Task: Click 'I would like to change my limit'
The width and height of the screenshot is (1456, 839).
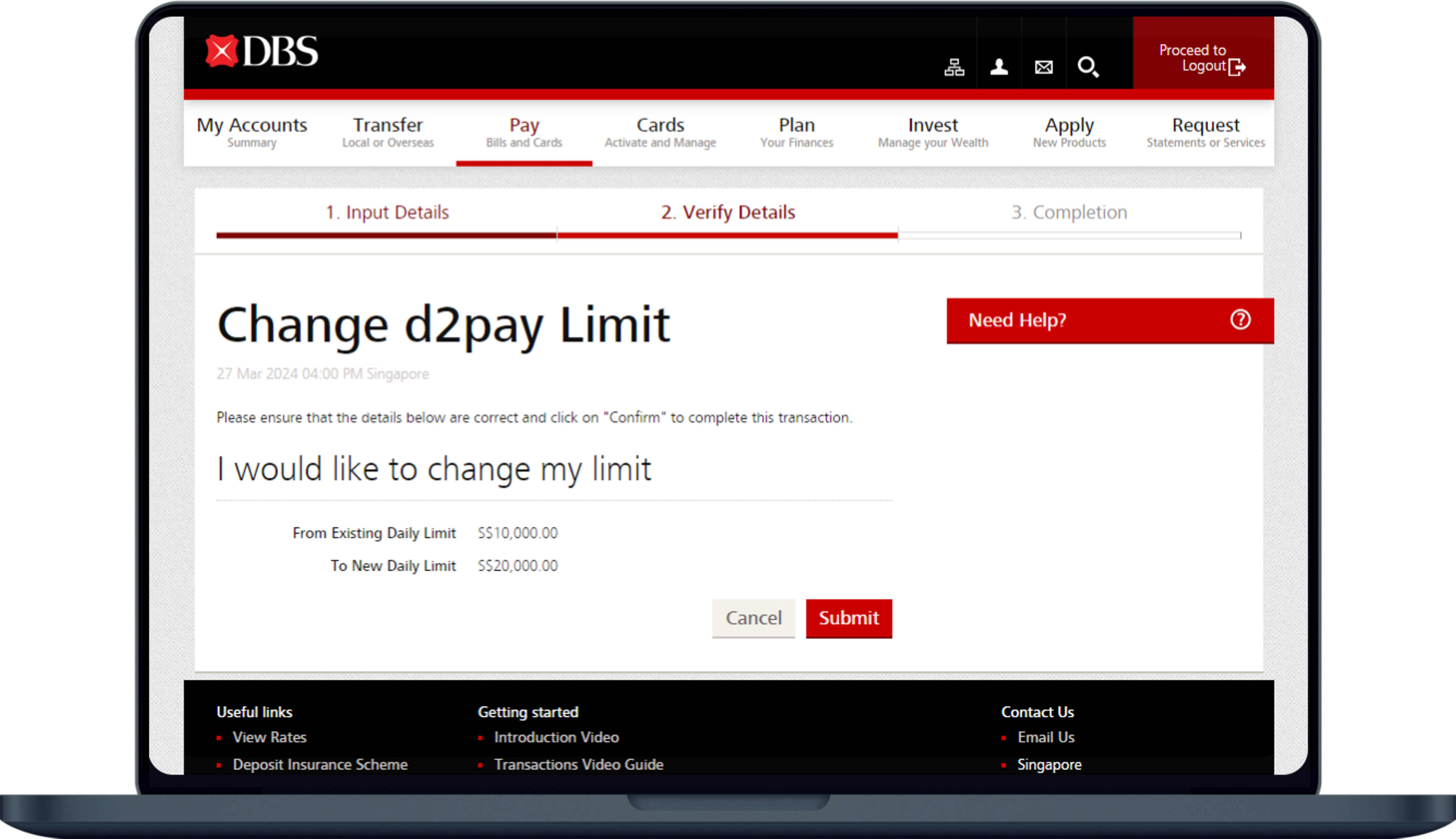Action: coord(434,469)
